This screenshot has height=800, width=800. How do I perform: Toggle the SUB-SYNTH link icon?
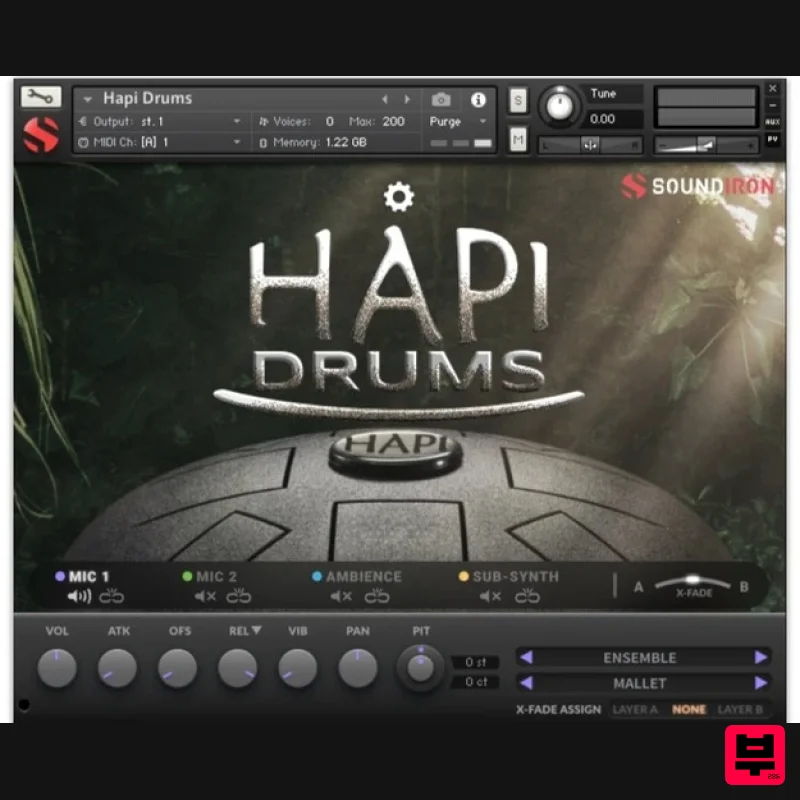click(527, 596)
